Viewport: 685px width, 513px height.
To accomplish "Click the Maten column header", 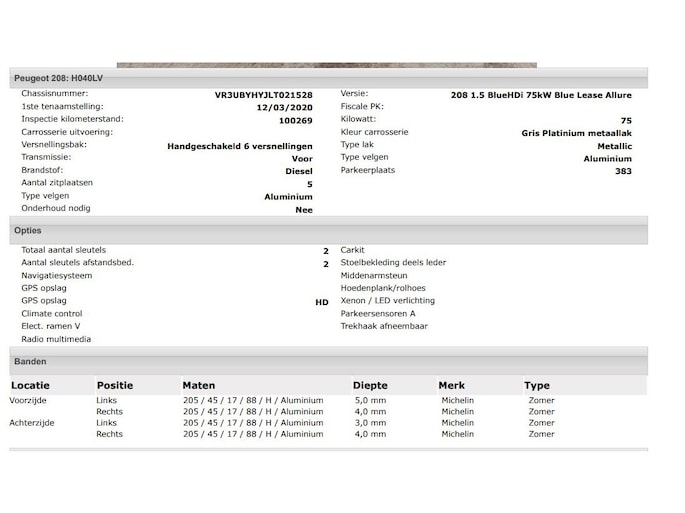I will [198, 385].
